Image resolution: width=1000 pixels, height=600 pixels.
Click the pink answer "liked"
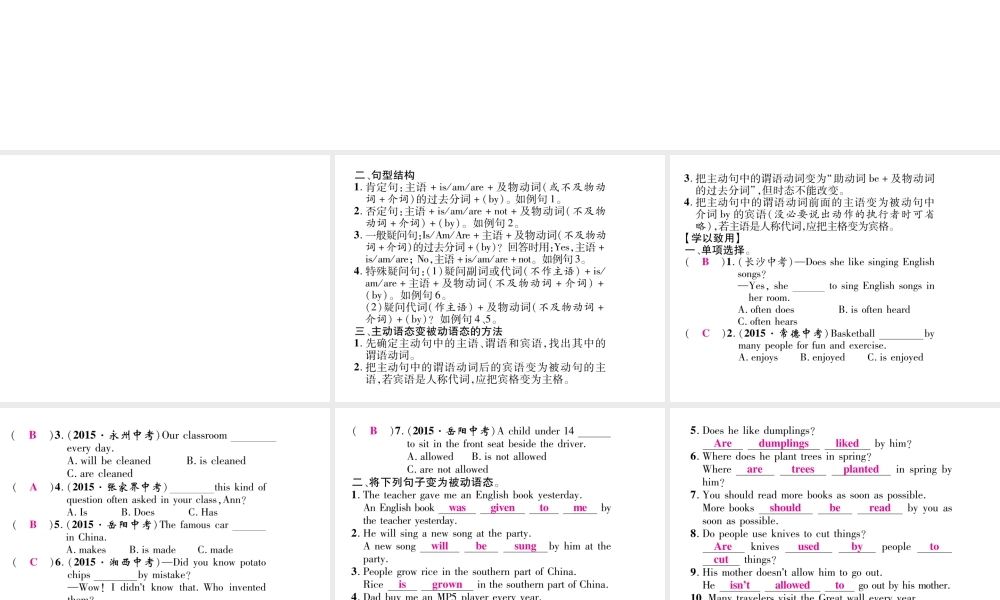coord(847,443)
